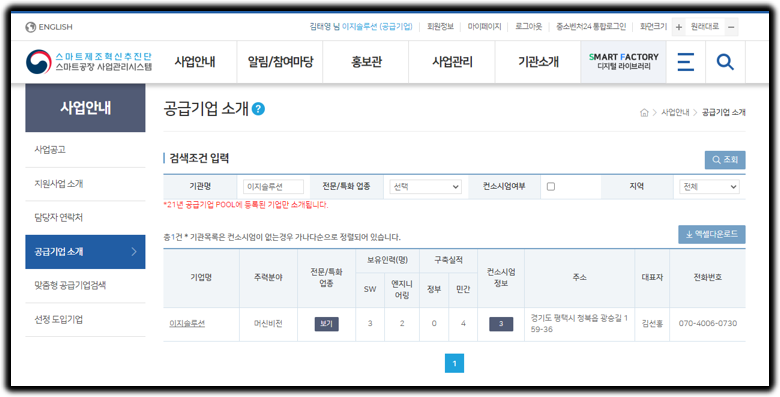Click the 기업명 column header
The height and width of the screenshot is (397, 780).
pyautogui.click(x=201, y=278)
